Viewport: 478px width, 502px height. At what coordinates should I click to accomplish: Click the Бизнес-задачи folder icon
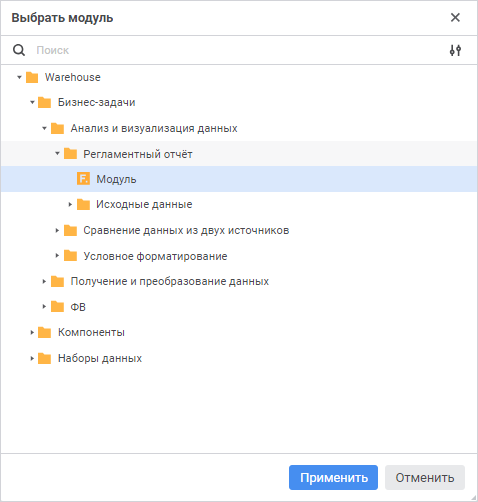tap(45, 102)
